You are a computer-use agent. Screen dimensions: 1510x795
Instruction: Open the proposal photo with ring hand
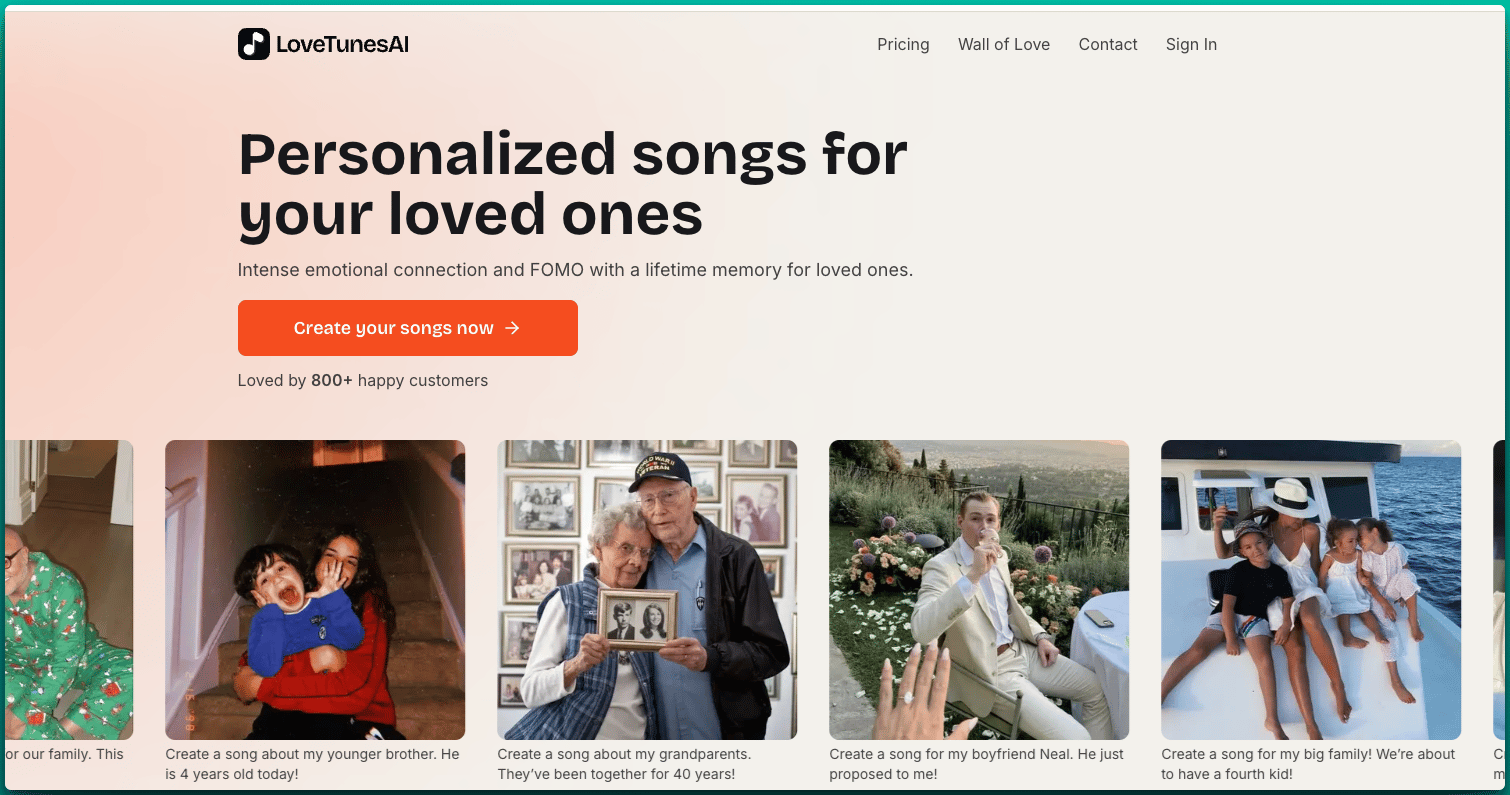coord(979,590)
